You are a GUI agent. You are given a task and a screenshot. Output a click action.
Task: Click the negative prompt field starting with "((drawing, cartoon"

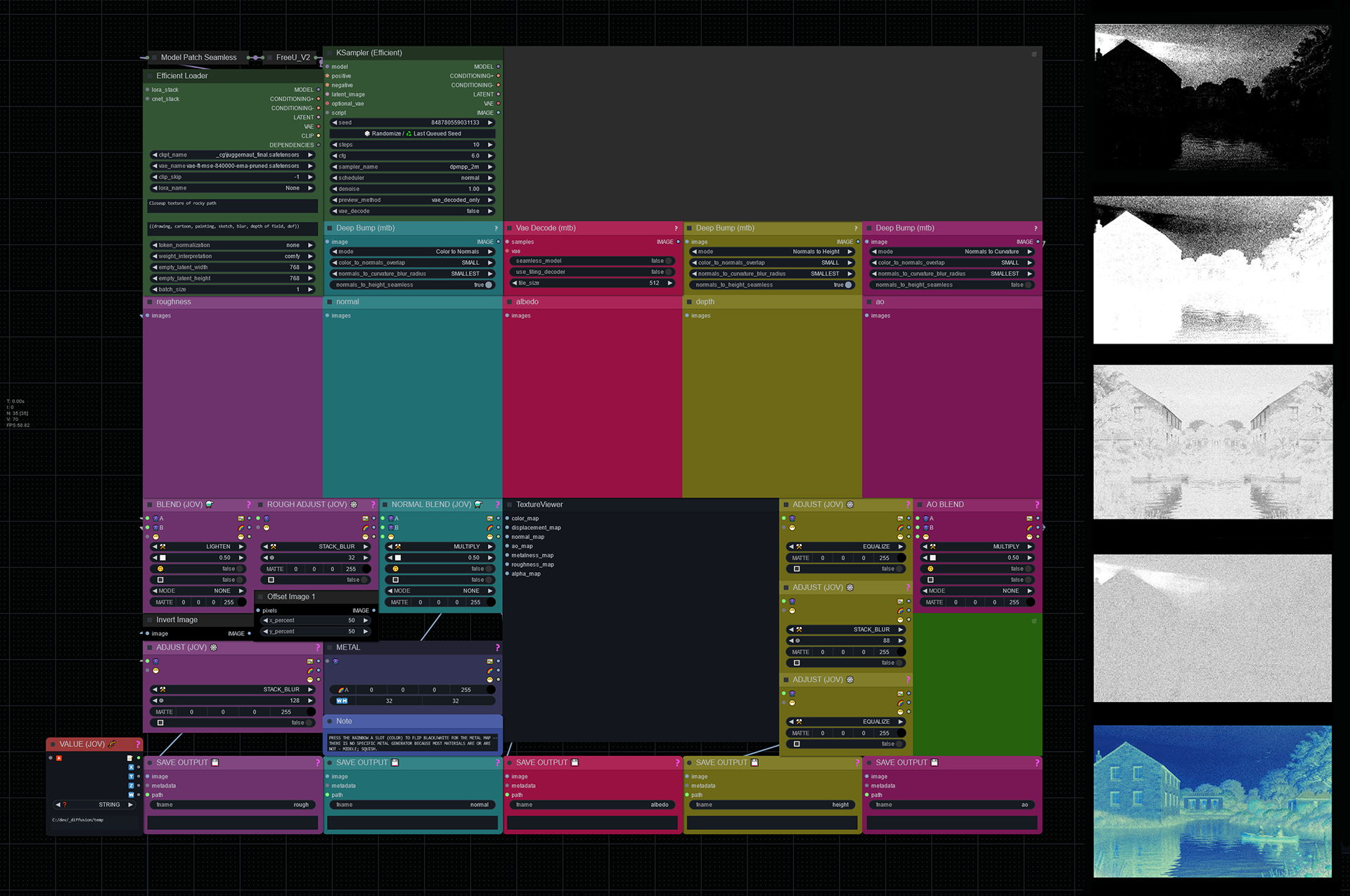click(233, 229)
